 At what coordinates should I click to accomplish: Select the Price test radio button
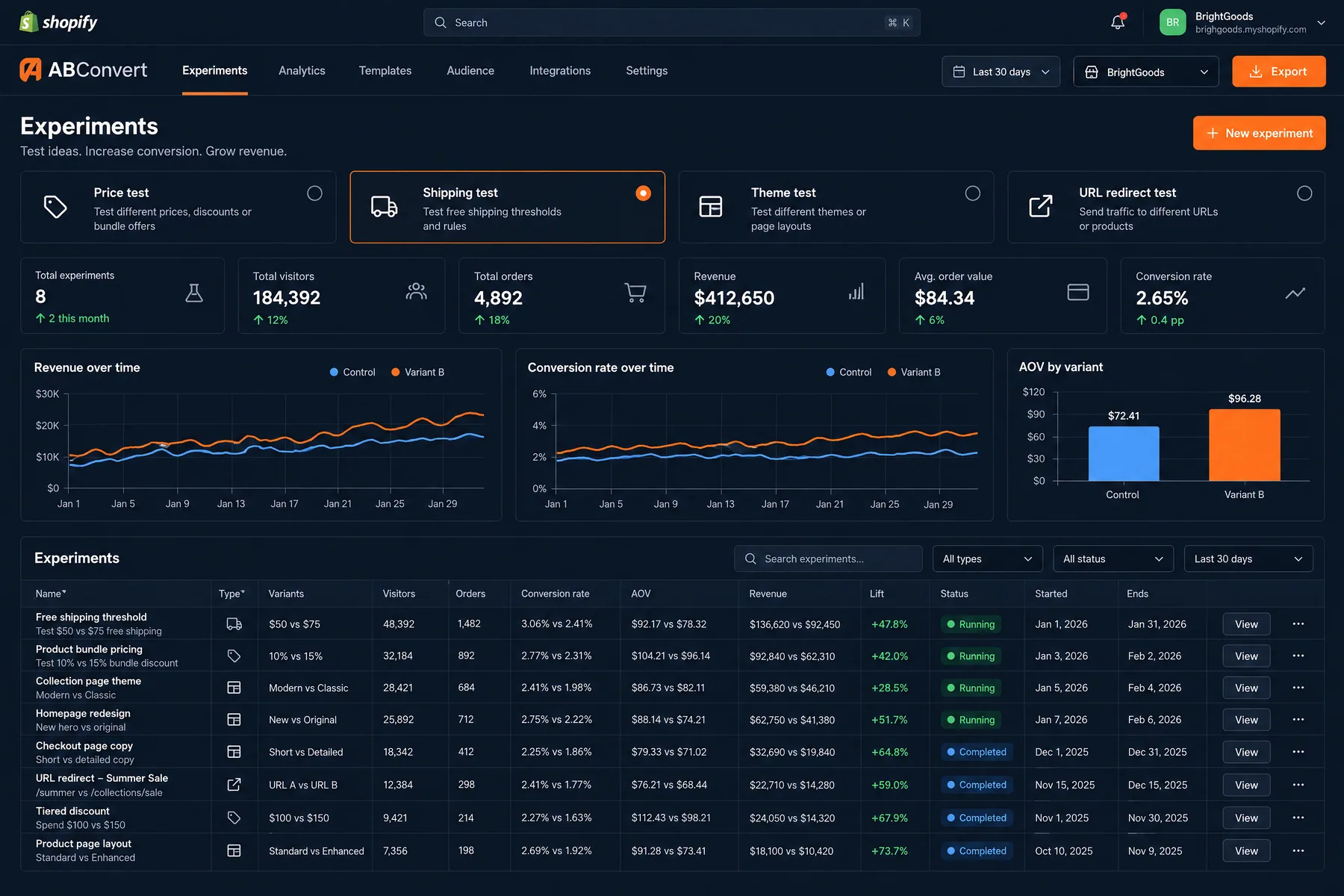coord(315,193)
